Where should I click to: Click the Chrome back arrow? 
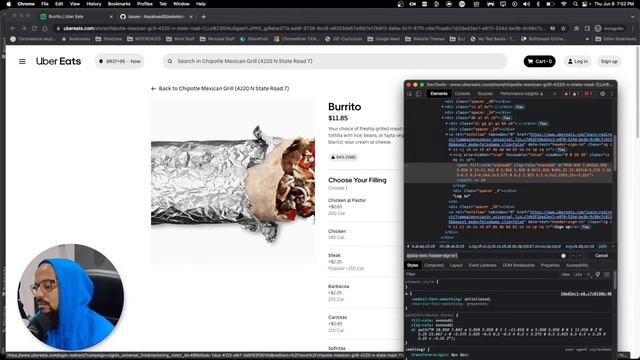click(13, 29)
